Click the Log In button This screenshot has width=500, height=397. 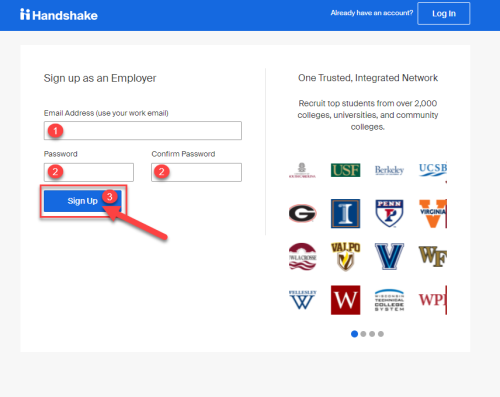[444, 14]
